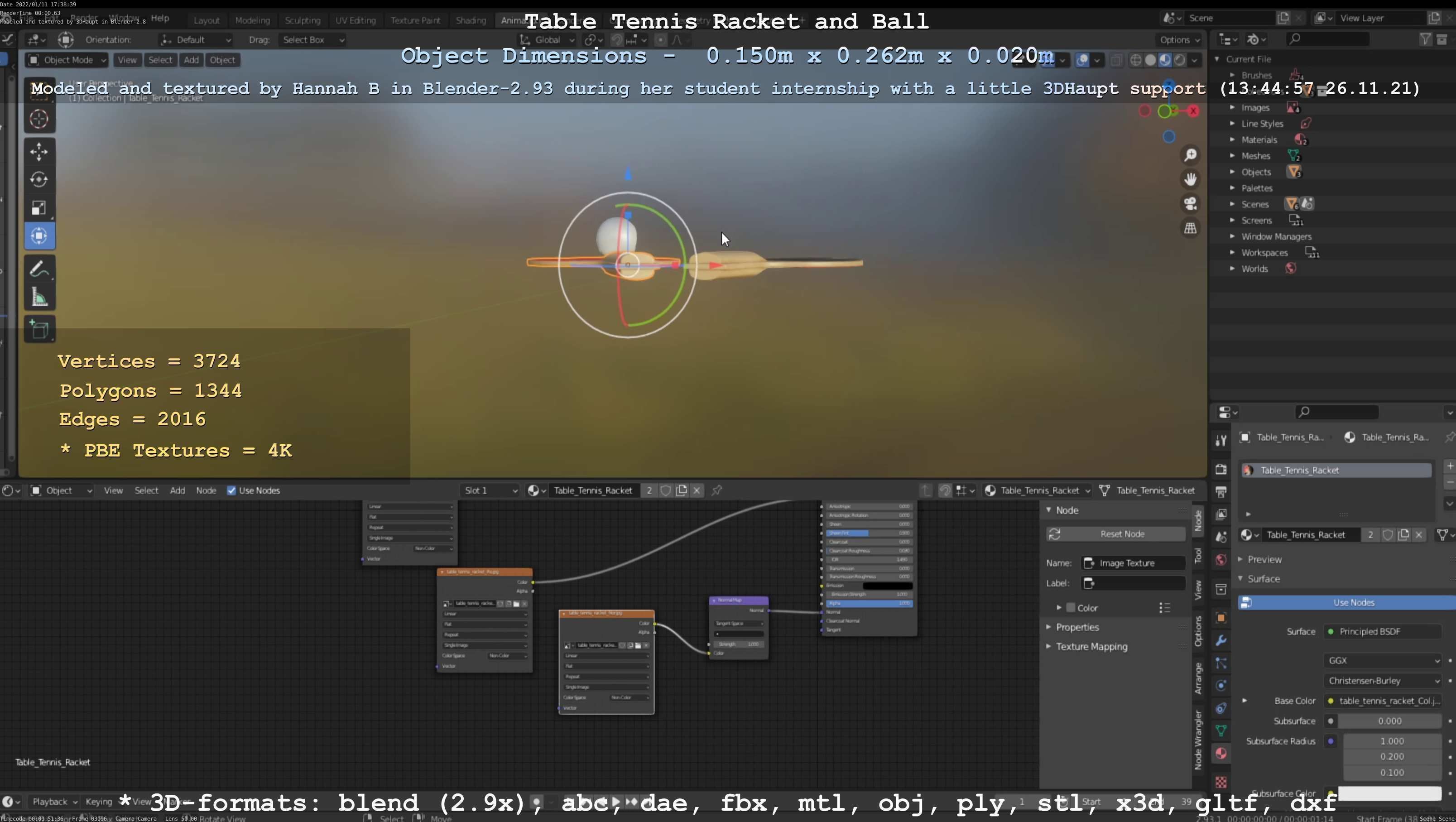Viewport: 1456px width, 822px height.
Task: Toggle the Color checkbox in Node panel
Action: [x=1071, y=608]
